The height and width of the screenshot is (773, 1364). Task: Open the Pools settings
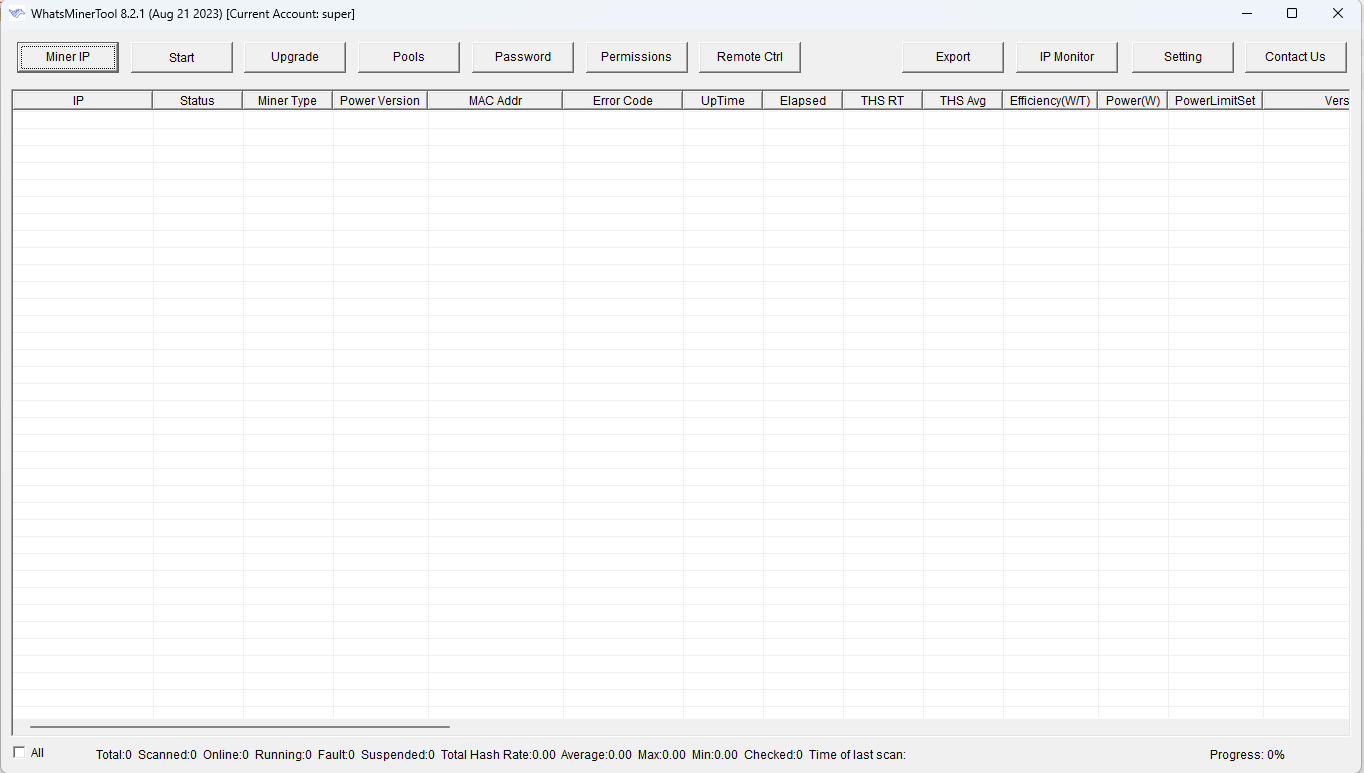(x=409, y=57)
